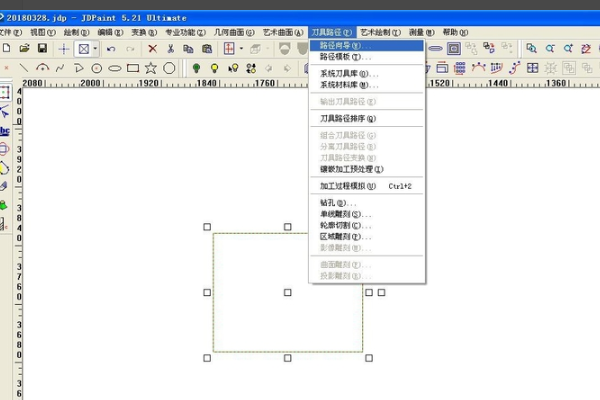This screenshot has width=600, height=400.
Task: Save the document with the floppy disk icon
Action: coord(42,48)
